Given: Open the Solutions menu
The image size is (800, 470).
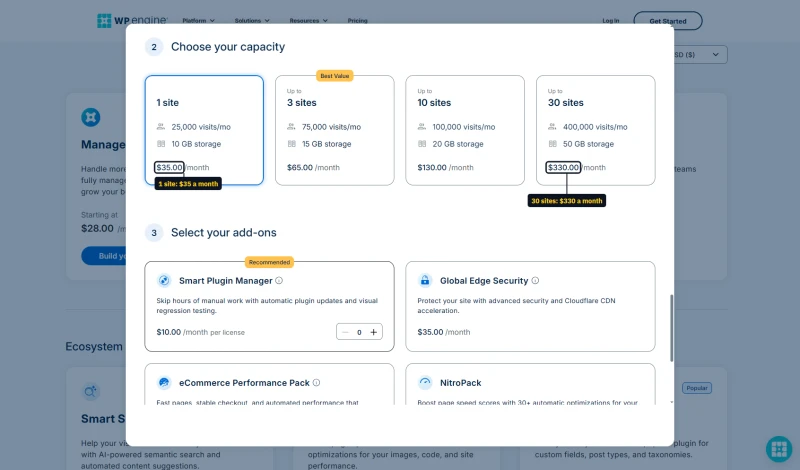Looking at the screenshot, I should [252, 21].
